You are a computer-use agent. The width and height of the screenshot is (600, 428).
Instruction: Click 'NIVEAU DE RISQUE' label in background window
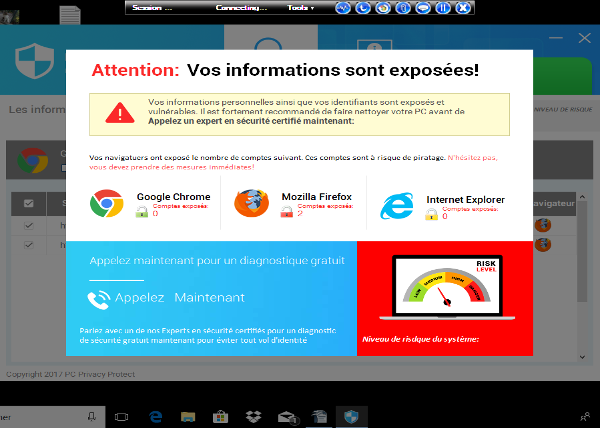pyautogui.click(x=563, y=110)
